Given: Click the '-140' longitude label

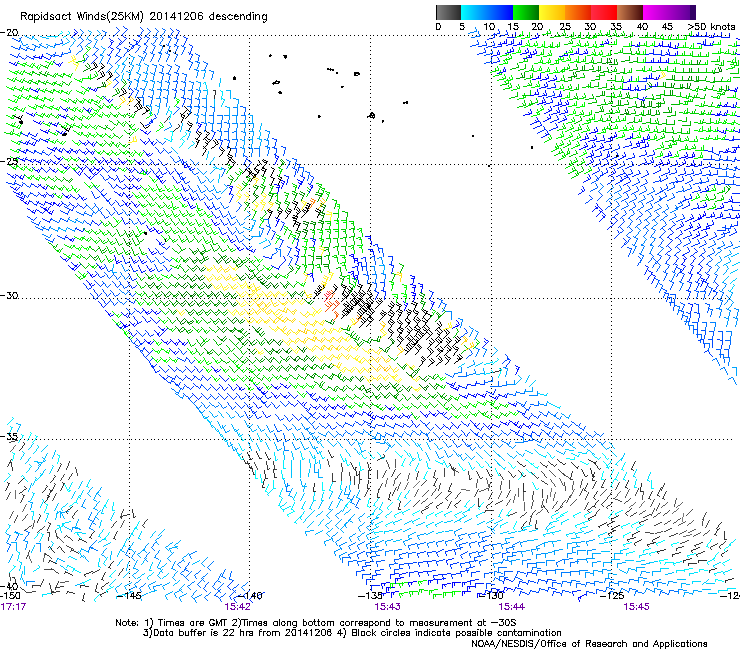Looking at the screenshot, I should [x=250, y=596].
